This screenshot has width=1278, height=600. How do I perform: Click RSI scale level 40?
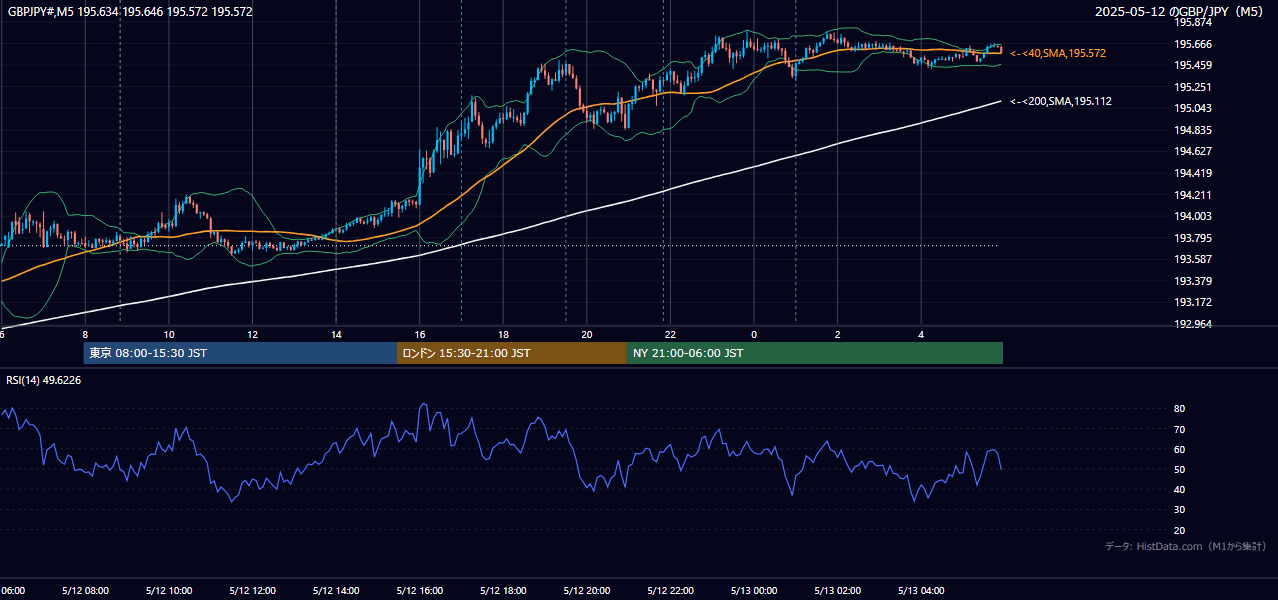(1179, 489)
